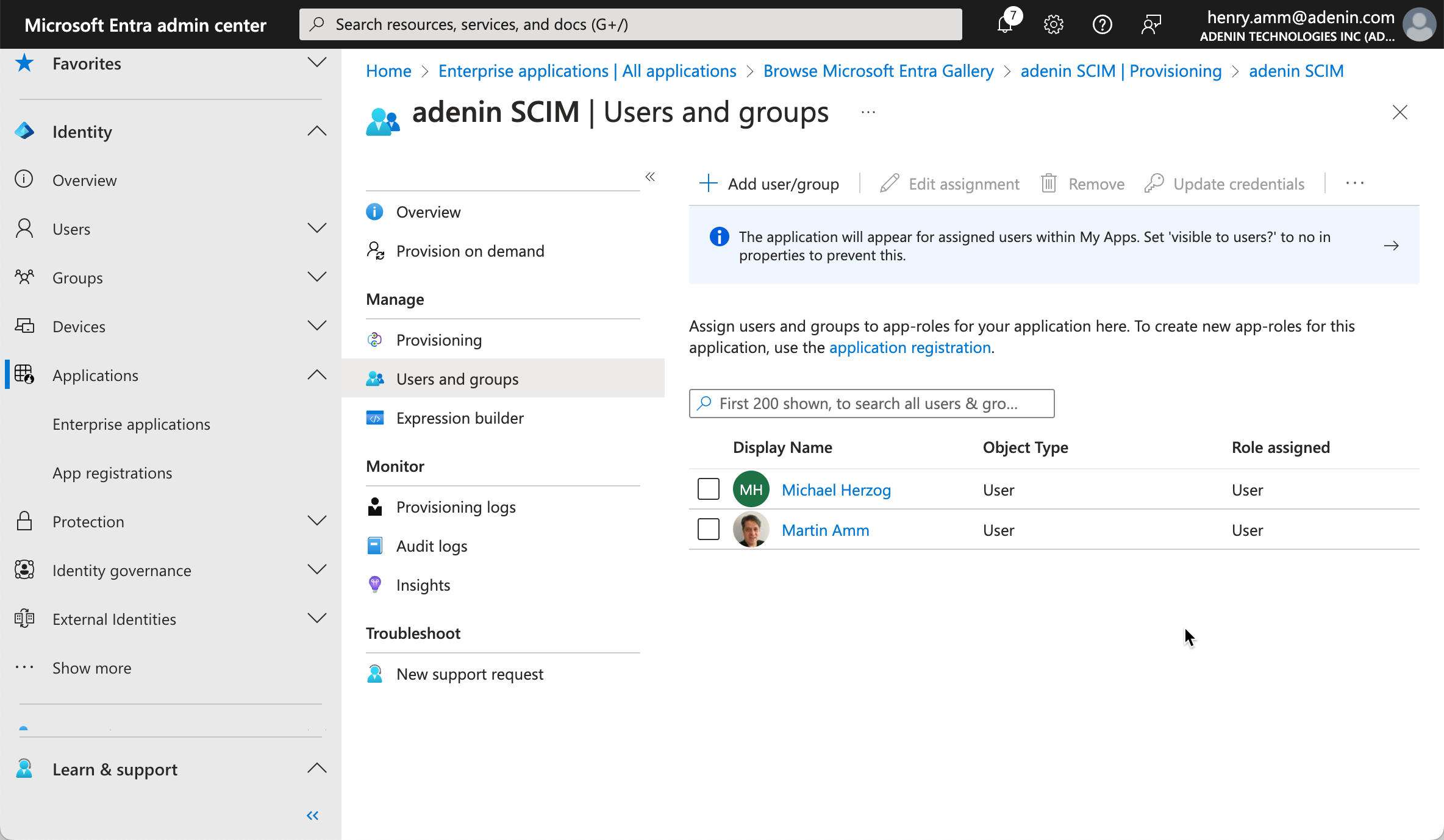Image resolution: width=1444 pixels, height=840 pixels.
Task: Select Martin Amm checkbox
Action: (708, 529)
